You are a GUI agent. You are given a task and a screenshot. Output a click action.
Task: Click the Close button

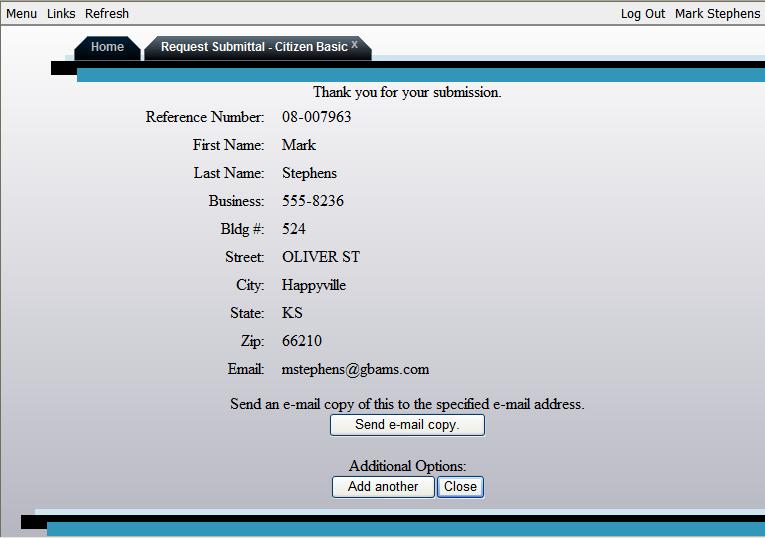[x=460, y=487]
